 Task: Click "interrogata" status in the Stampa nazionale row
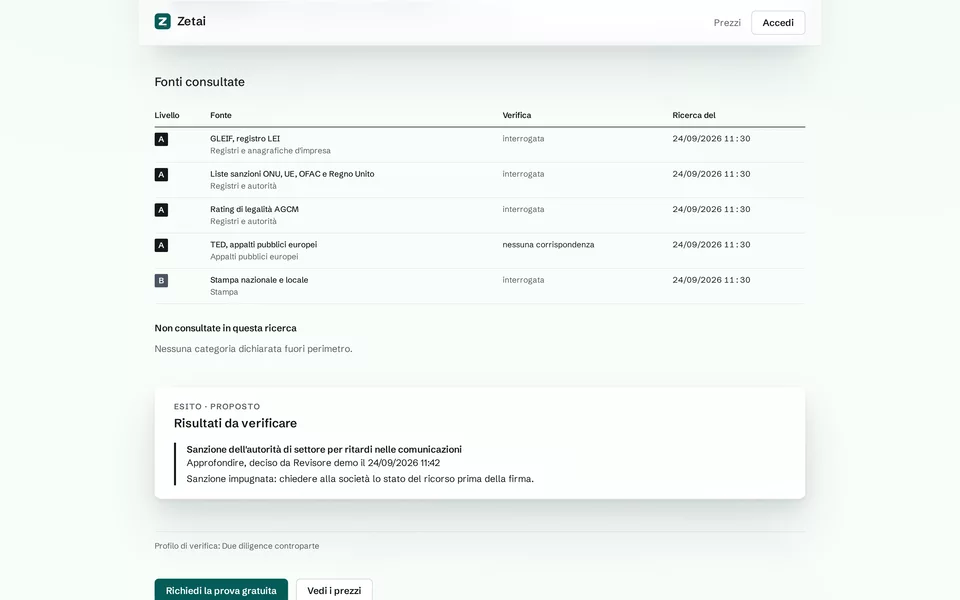523,280
